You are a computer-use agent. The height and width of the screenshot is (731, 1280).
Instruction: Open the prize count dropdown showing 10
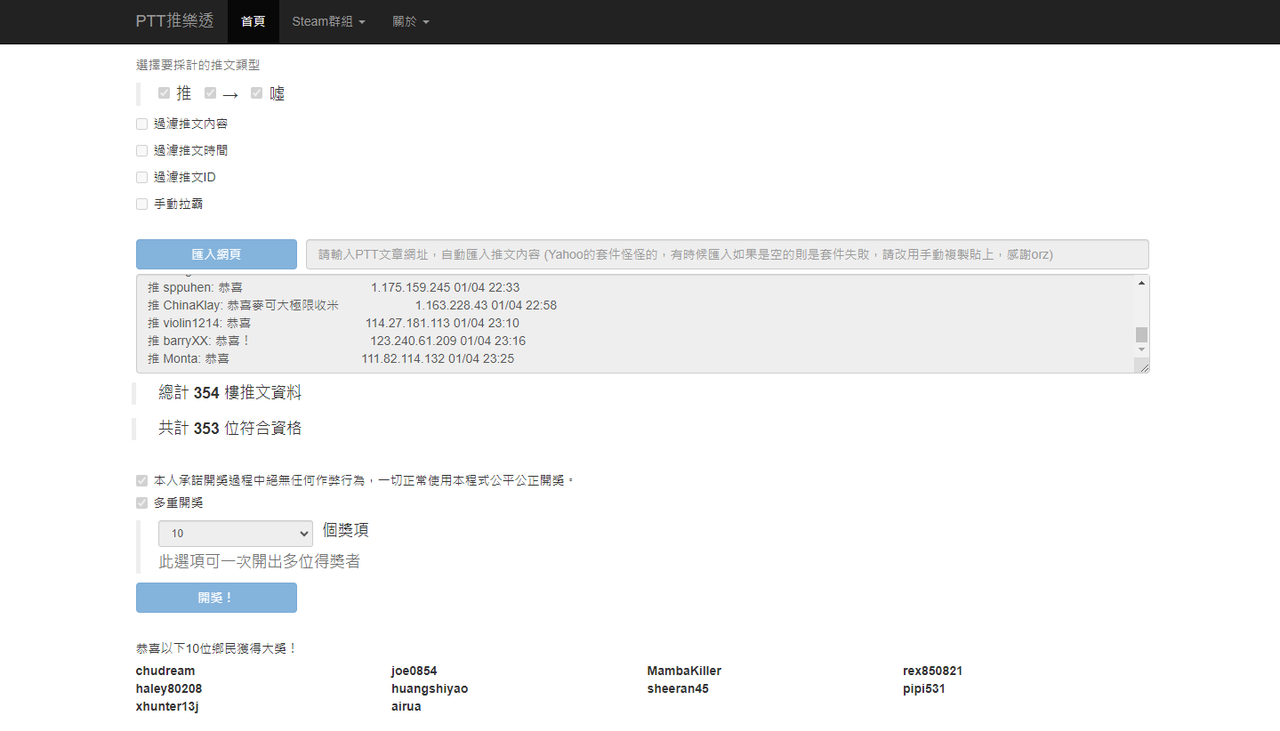[235, 533]
